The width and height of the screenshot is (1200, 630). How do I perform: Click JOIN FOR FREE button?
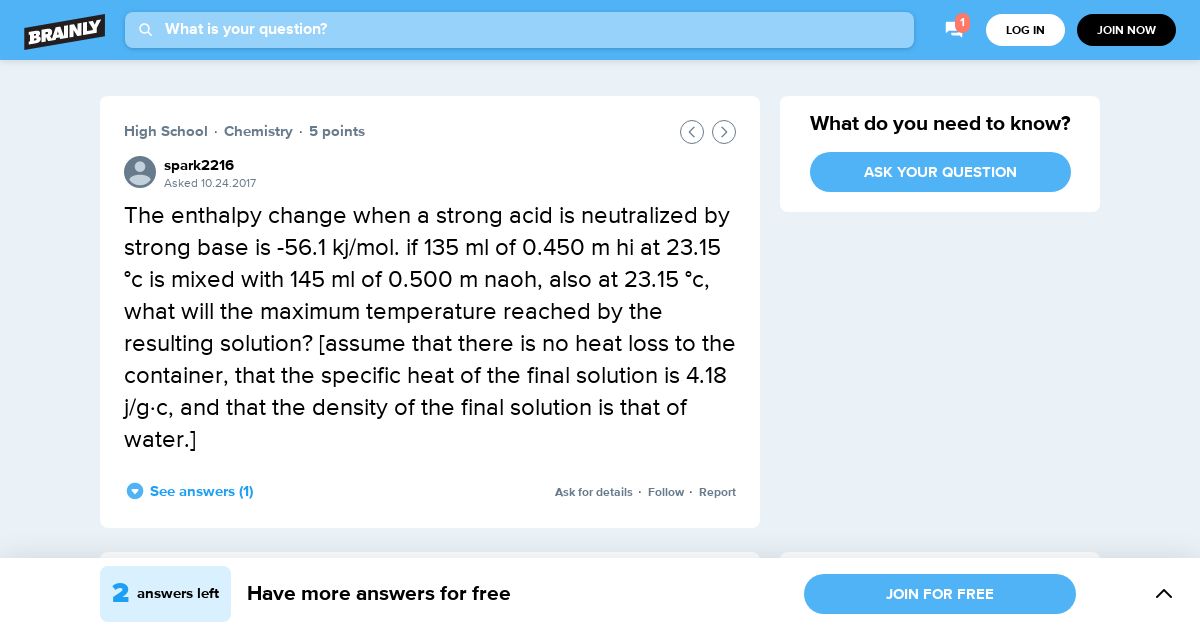click(x=940, y=594)
